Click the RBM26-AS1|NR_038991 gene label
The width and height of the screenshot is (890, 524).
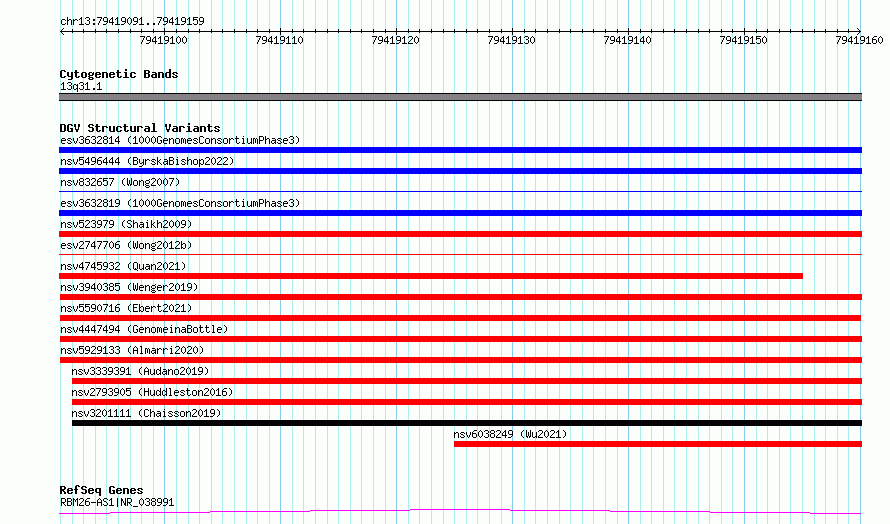click(117, 502)
